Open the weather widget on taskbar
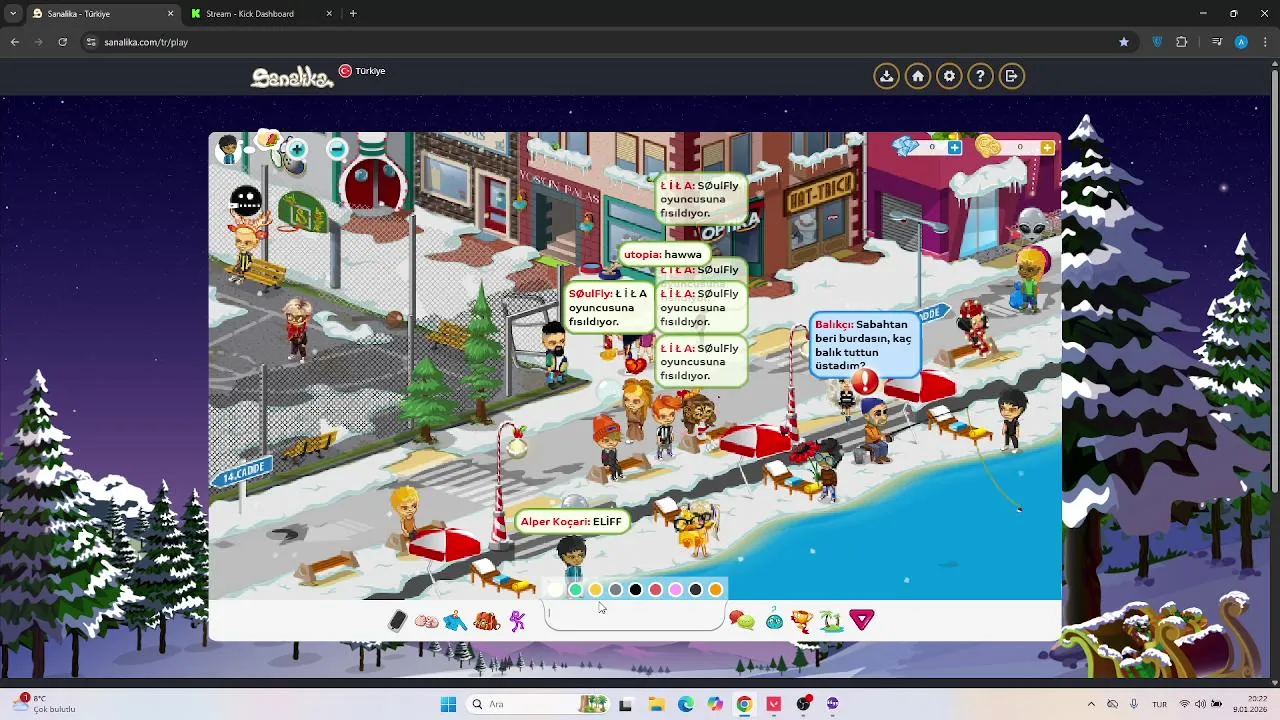This screenshot has width=1280, height=720. [x=45, y=704]
